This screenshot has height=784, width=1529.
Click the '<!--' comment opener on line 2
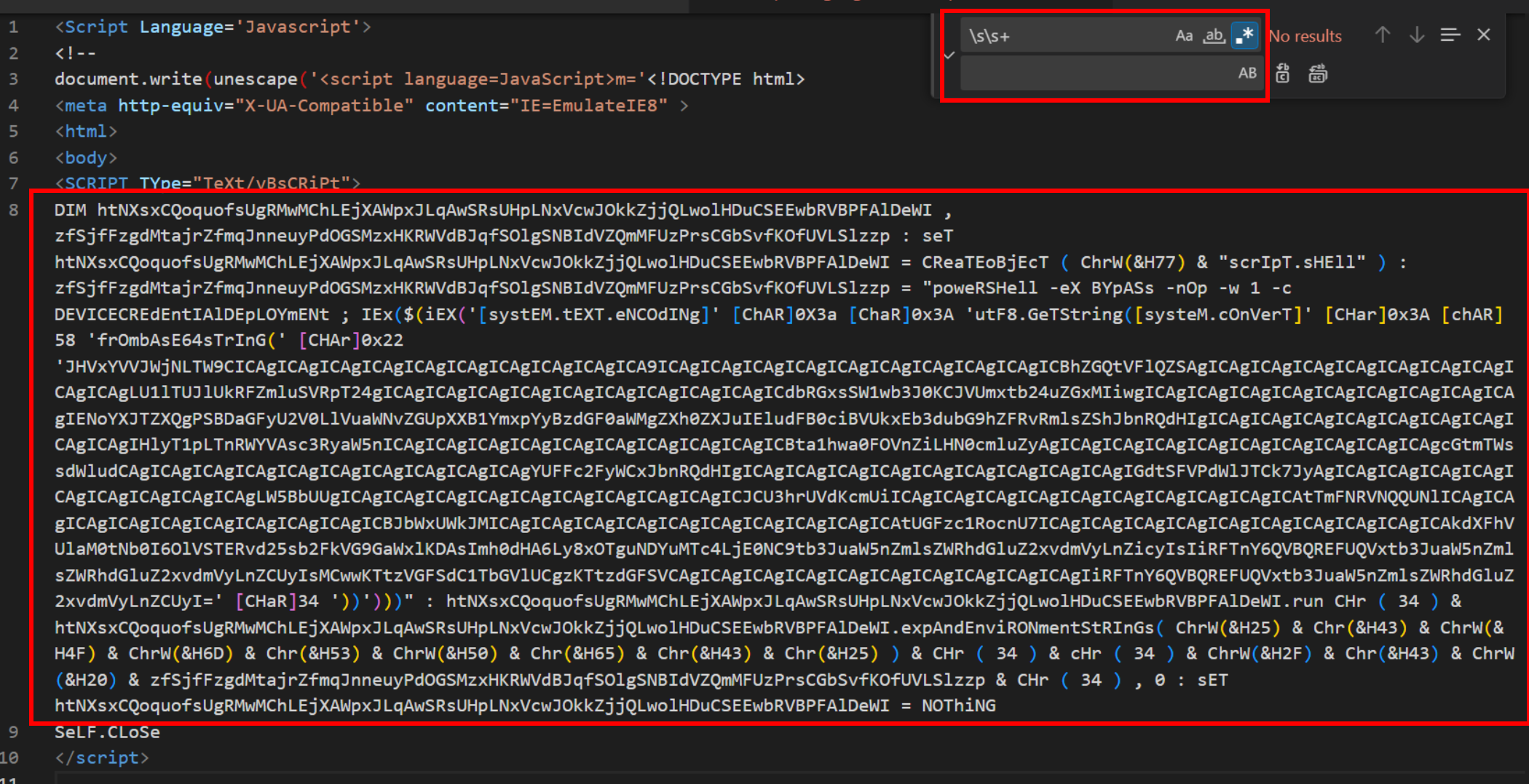75,53
